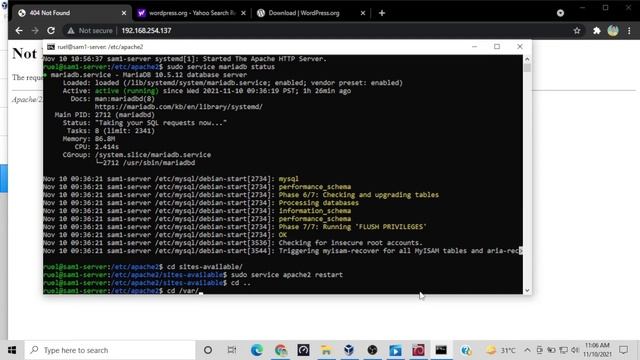Click the terminal window title icon
The image size is (640, 360).
(51, 47)
